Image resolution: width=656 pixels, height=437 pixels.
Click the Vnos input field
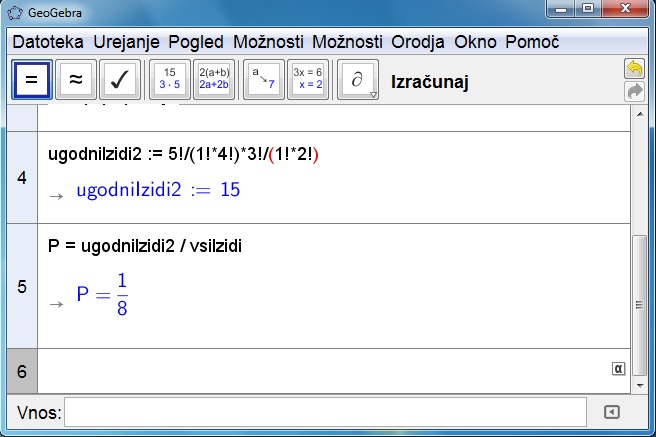(325, 412)
